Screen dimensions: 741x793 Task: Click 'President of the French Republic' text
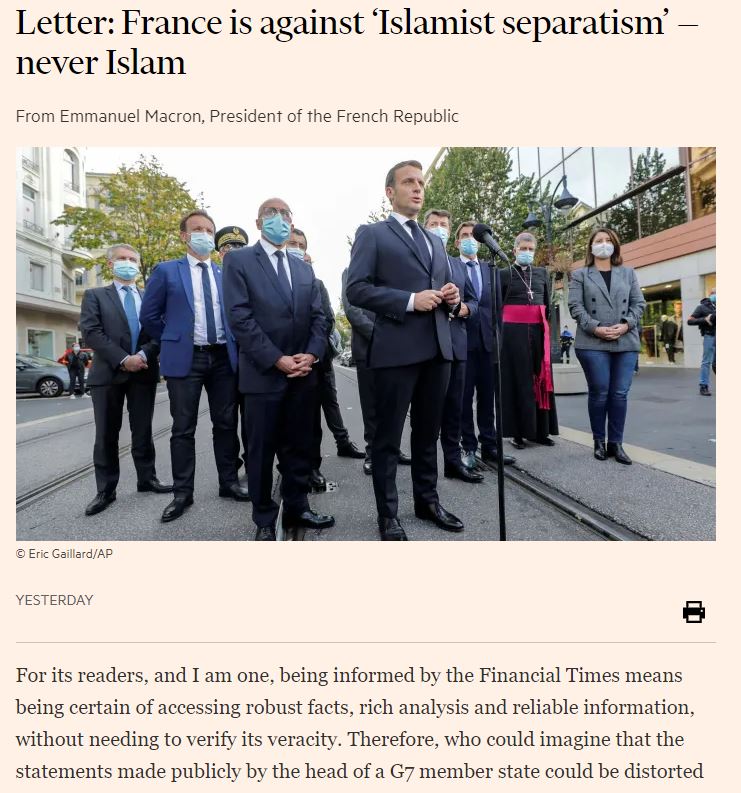pyautogui.click(x=334, y=116)
